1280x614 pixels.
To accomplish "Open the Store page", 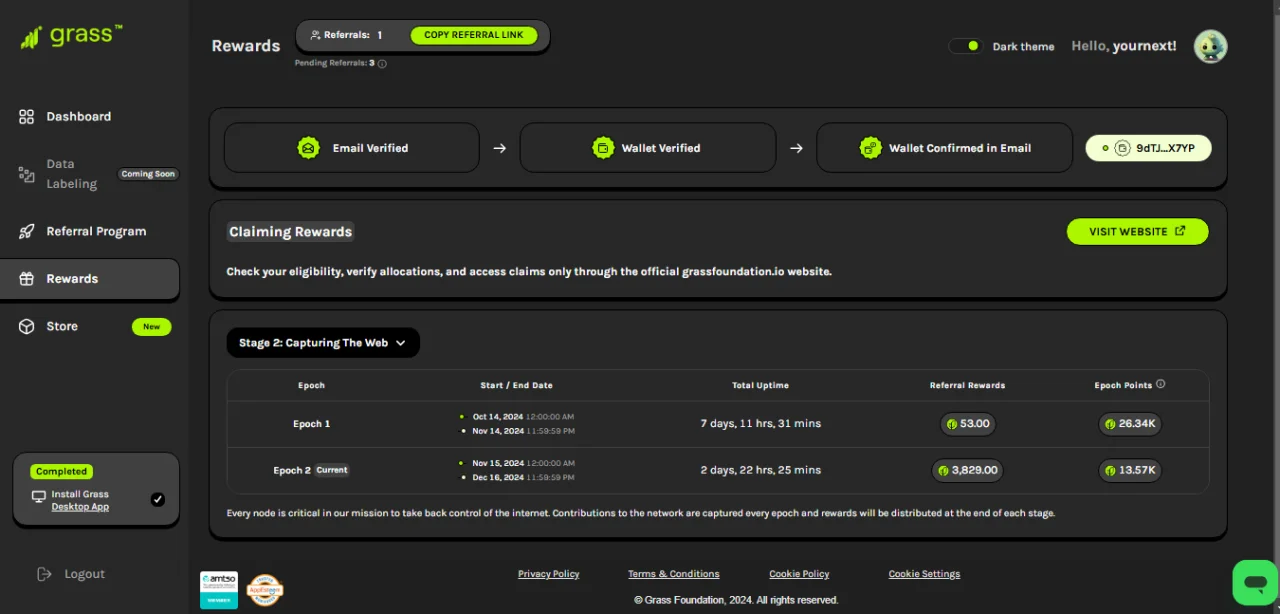I will click(62, 326).
